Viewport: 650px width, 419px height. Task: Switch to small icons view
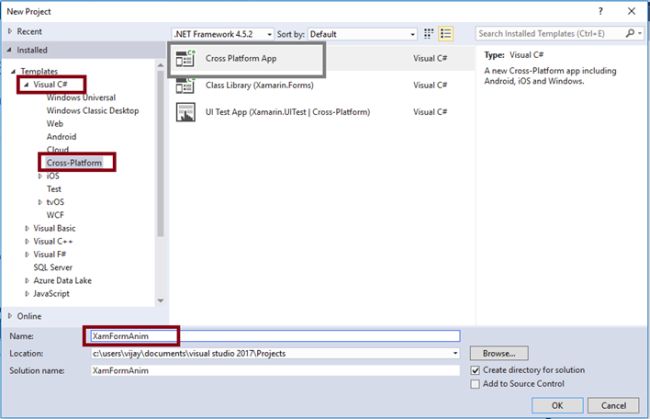pos(429,34)
